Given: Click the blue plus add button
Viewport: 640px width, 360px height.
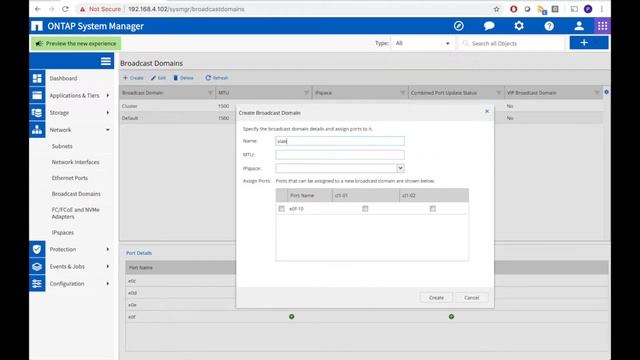Looking at the screenshot, I should coord(589,42).
